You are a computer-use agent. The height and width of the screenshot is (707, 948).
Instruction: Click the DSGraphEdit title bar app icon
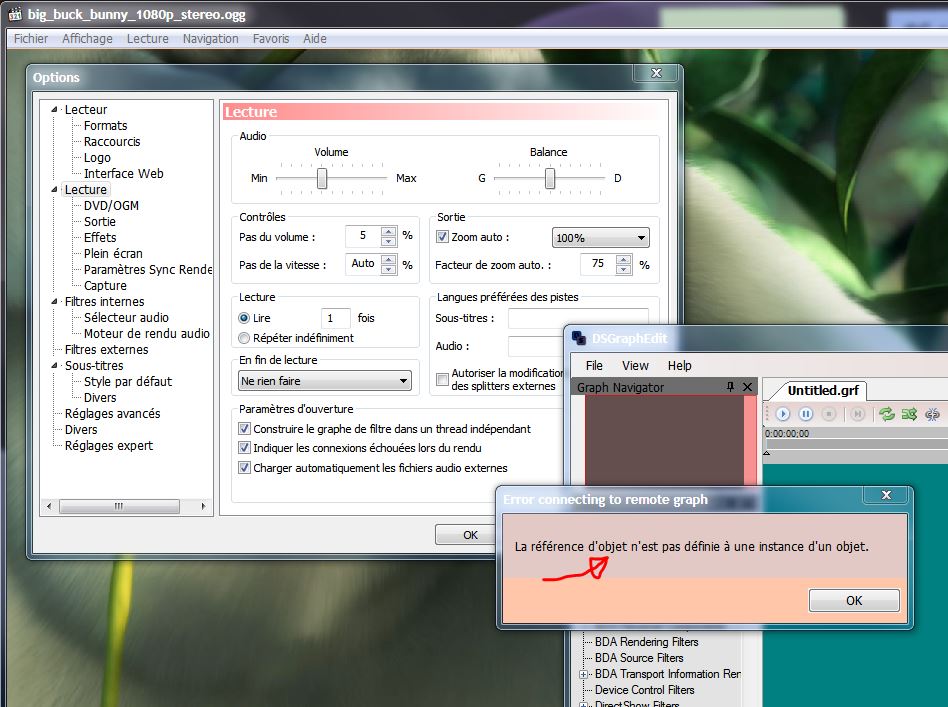pyautogui.click(x=579, y=338)
